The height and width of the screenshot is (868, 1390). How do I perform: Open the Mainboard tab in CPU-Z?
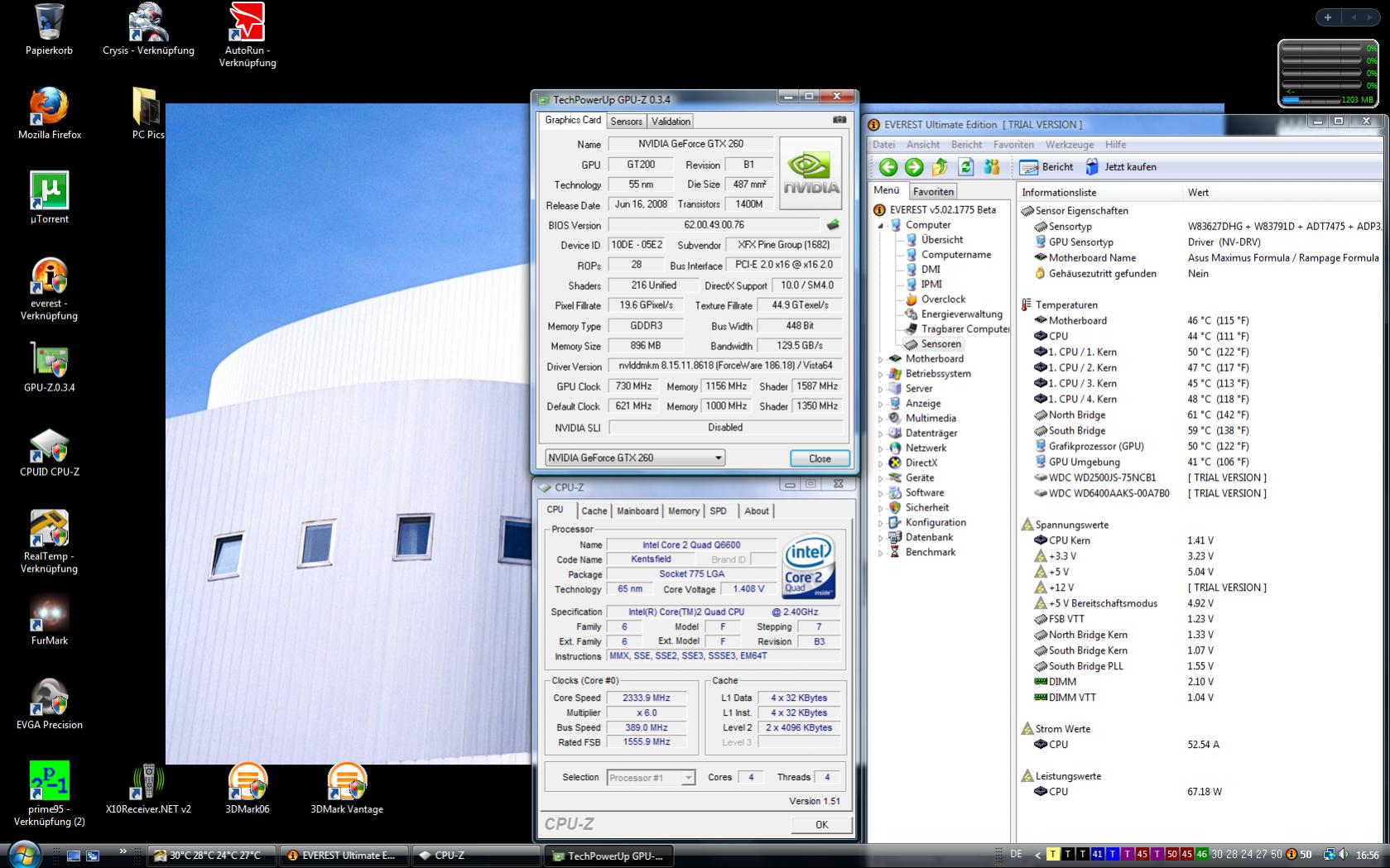coord(637,511)
